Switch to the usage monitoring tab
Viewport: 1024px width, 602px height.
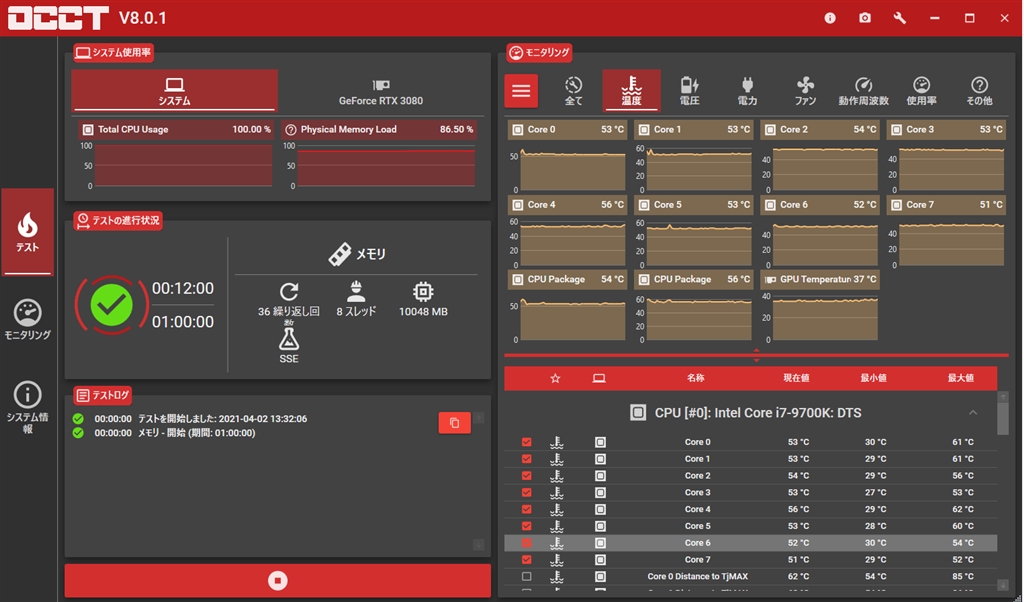921,91
